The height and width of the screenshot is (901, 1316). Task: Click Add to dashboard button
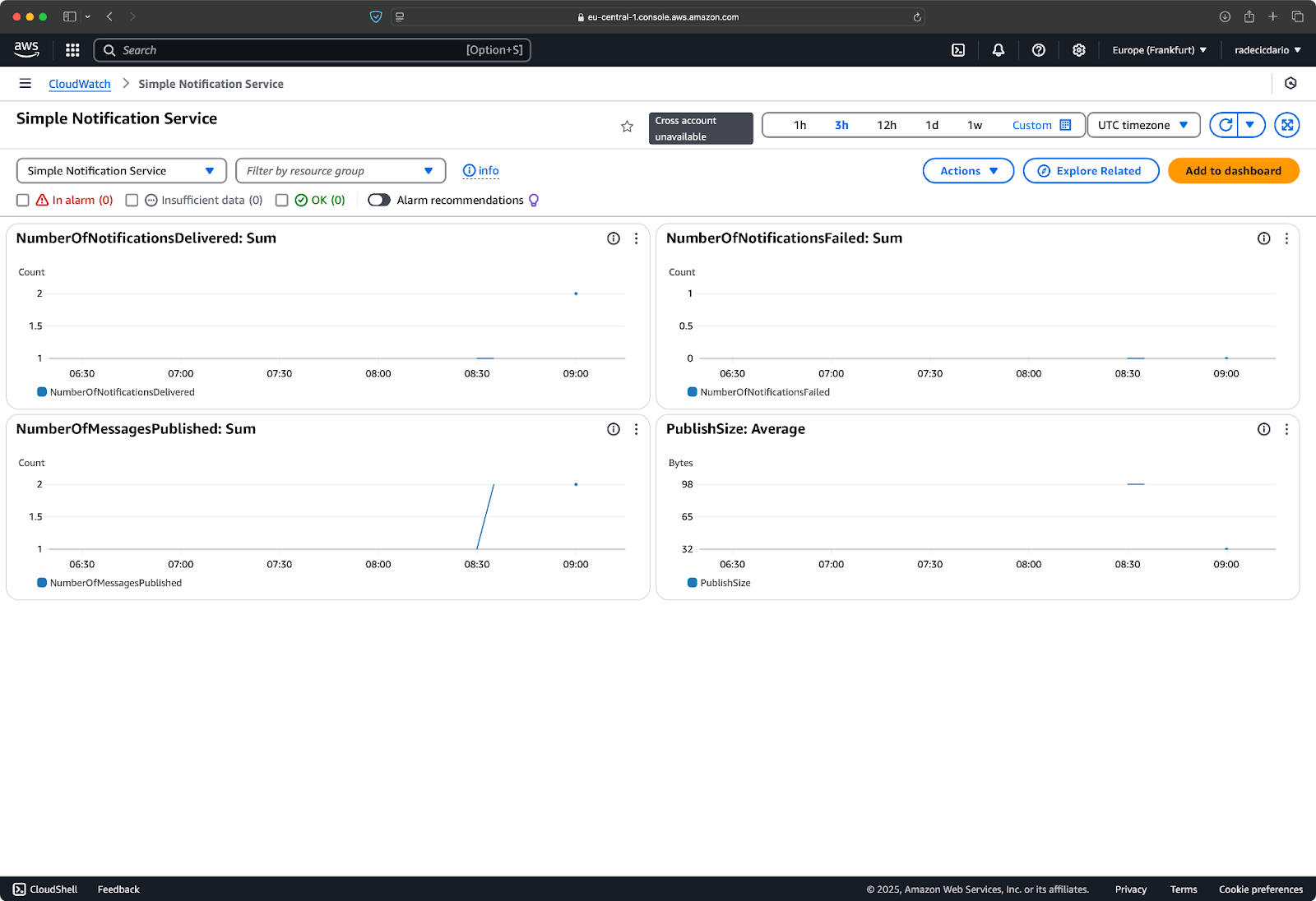(x=1233, y=171)
